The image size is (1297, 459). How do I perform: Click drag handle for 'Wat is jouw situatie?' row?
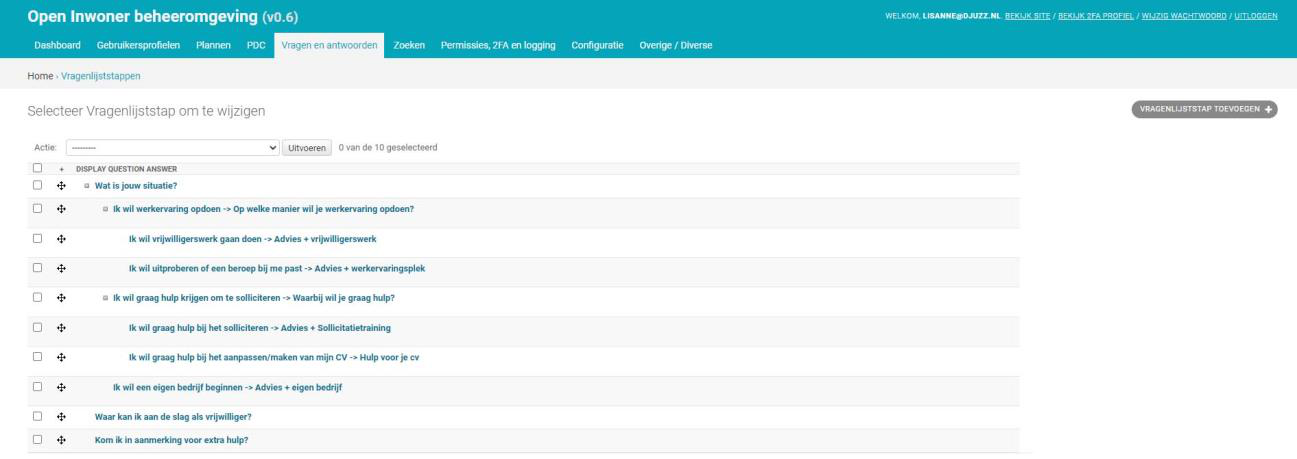point(61,185)
